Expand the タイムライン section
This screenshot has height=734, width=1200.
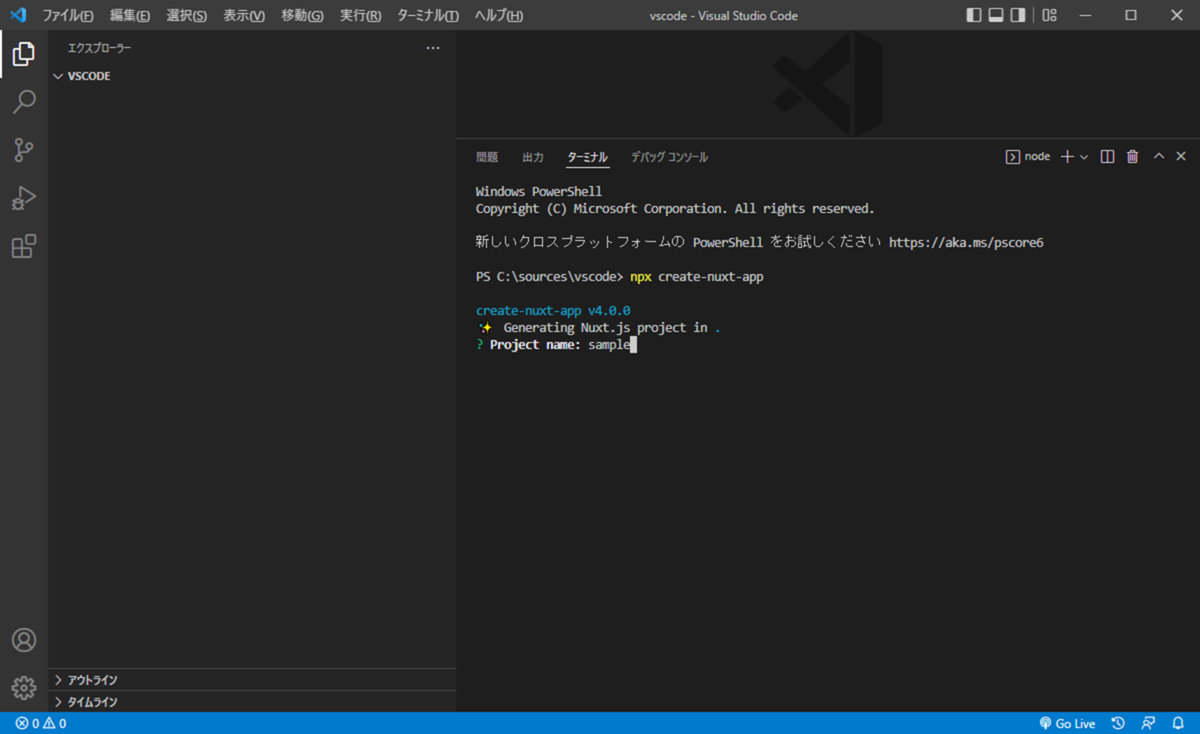click(x=252, y=702)
